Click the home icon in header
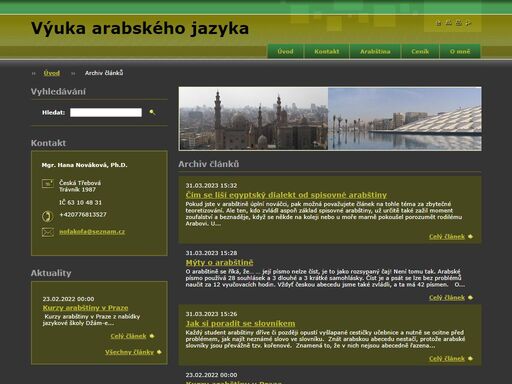Image resolution: width=512 pixels, height=384 pixels. [438, 23]
